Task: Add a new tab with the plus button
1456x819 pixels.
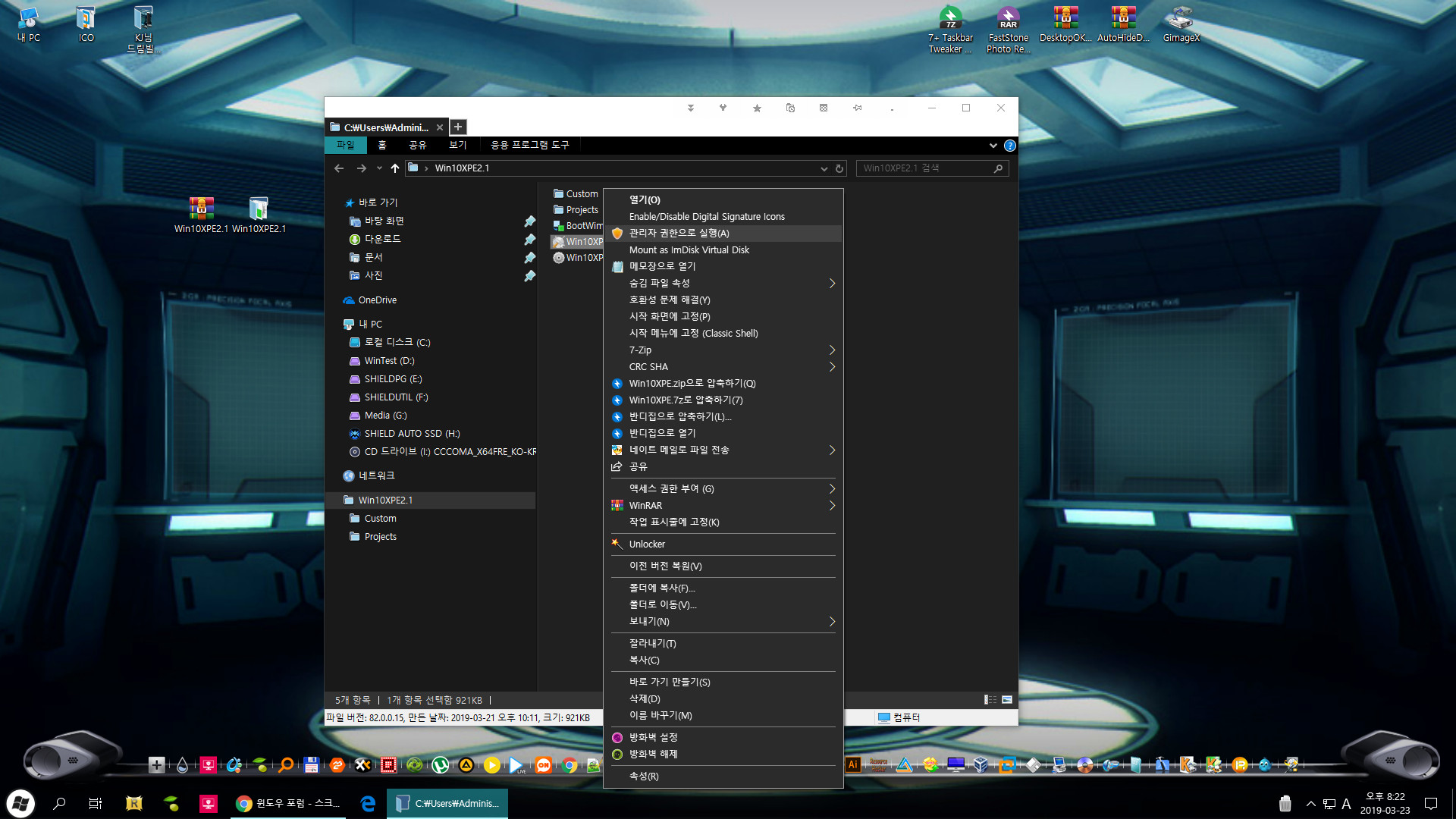Action: [x=458, y=127]
